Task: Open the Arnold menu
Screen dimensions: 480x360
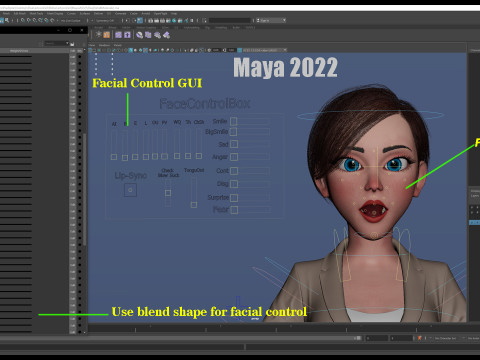Action: (146, 13)
